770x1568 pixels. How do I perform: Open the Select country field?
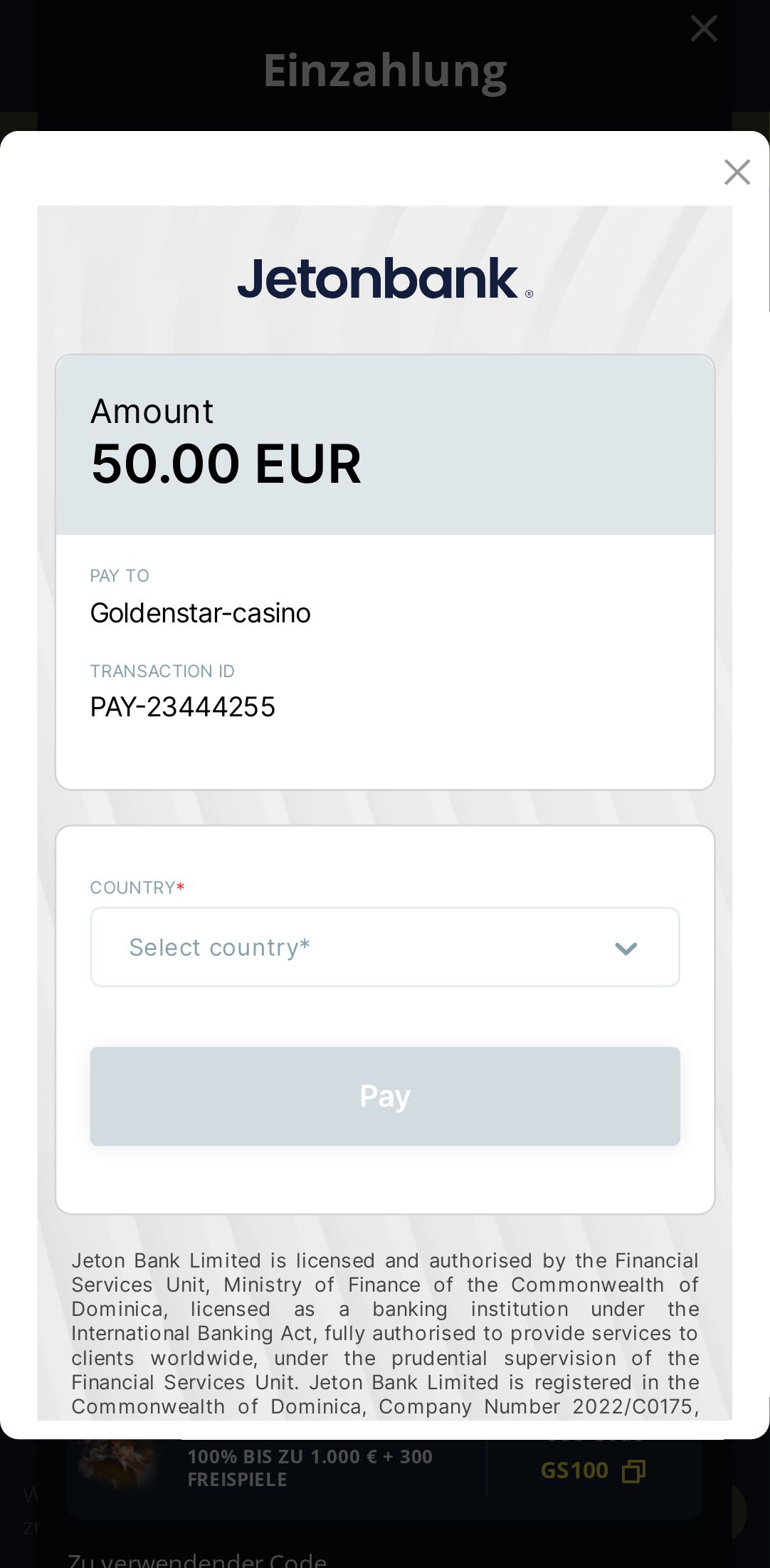point(356,947)
